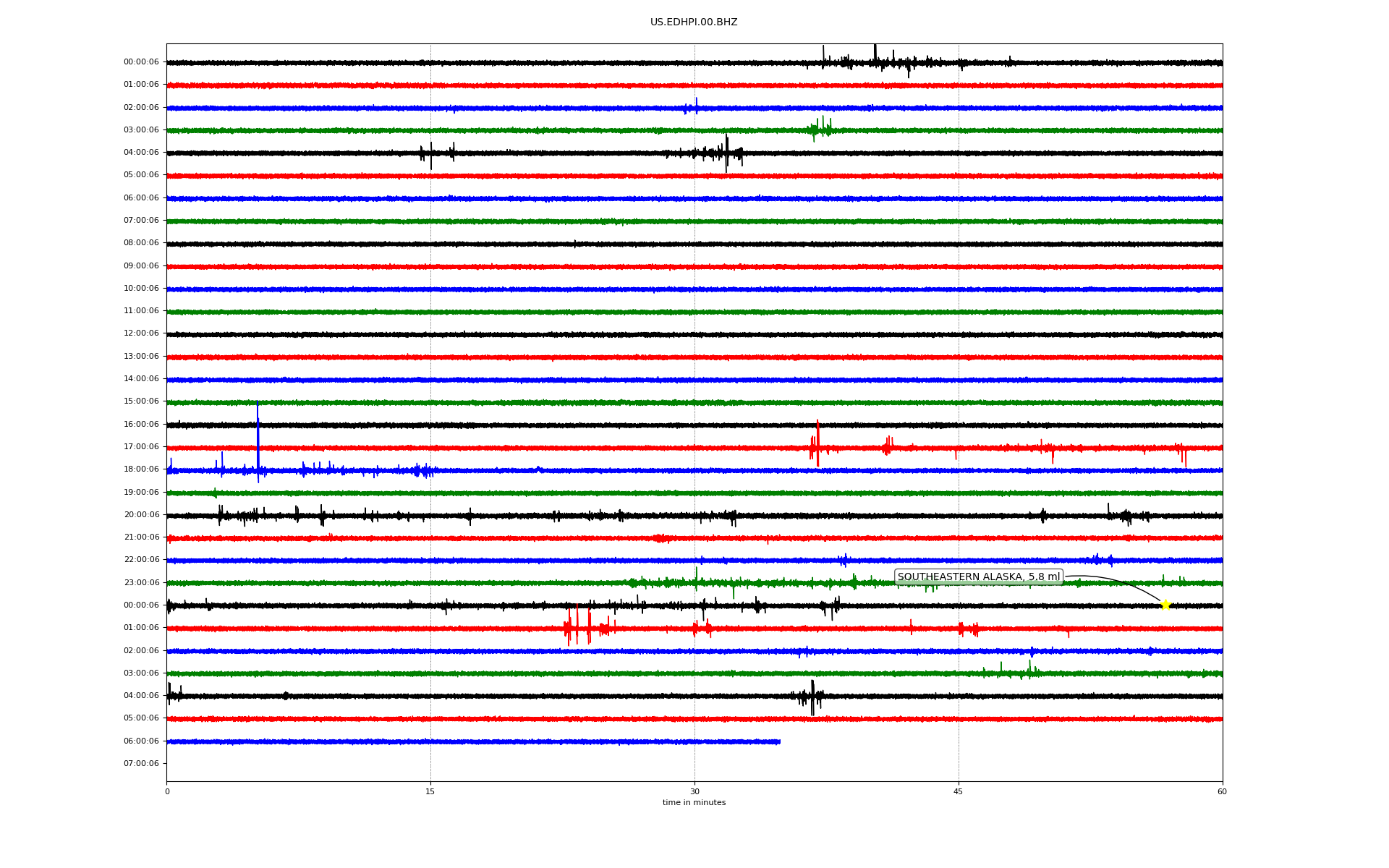Click the 04:00:06 label near the bottom
1389x868 pixels.
pos(141,696)
